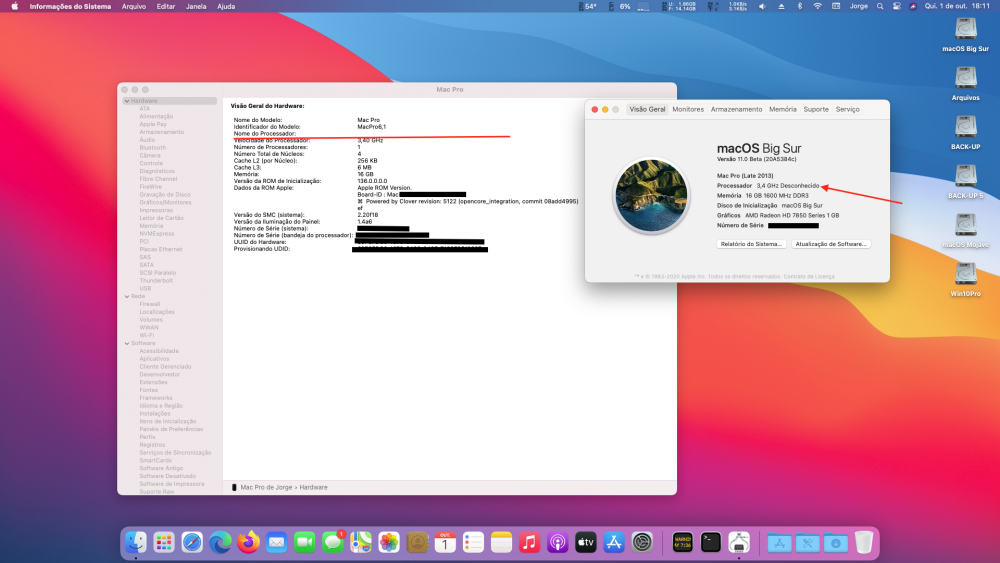This screenshot has height=563, width=1000.
Task: Open System Preferences gear in dock
Action: pyautogui.click(x=642, y=543)
